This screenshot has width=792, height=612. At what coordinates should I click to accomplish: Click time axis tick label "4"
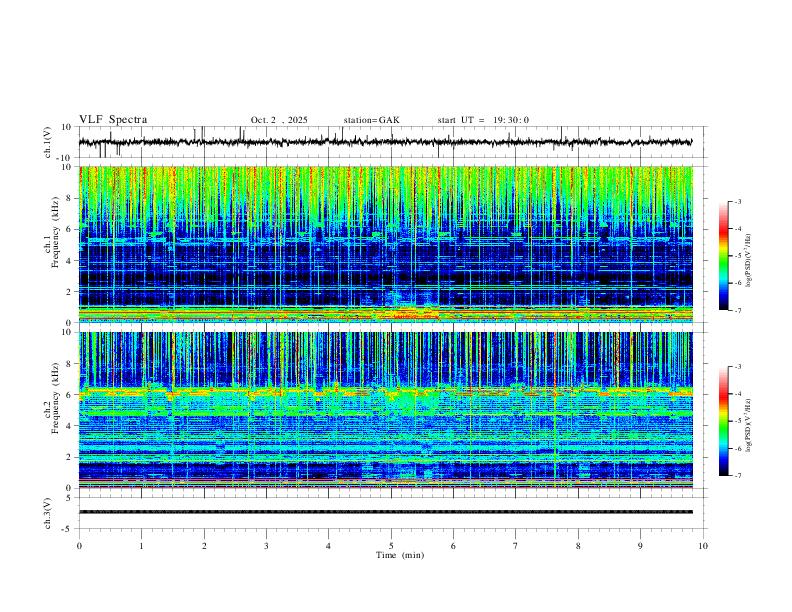(x=328, y=546)
